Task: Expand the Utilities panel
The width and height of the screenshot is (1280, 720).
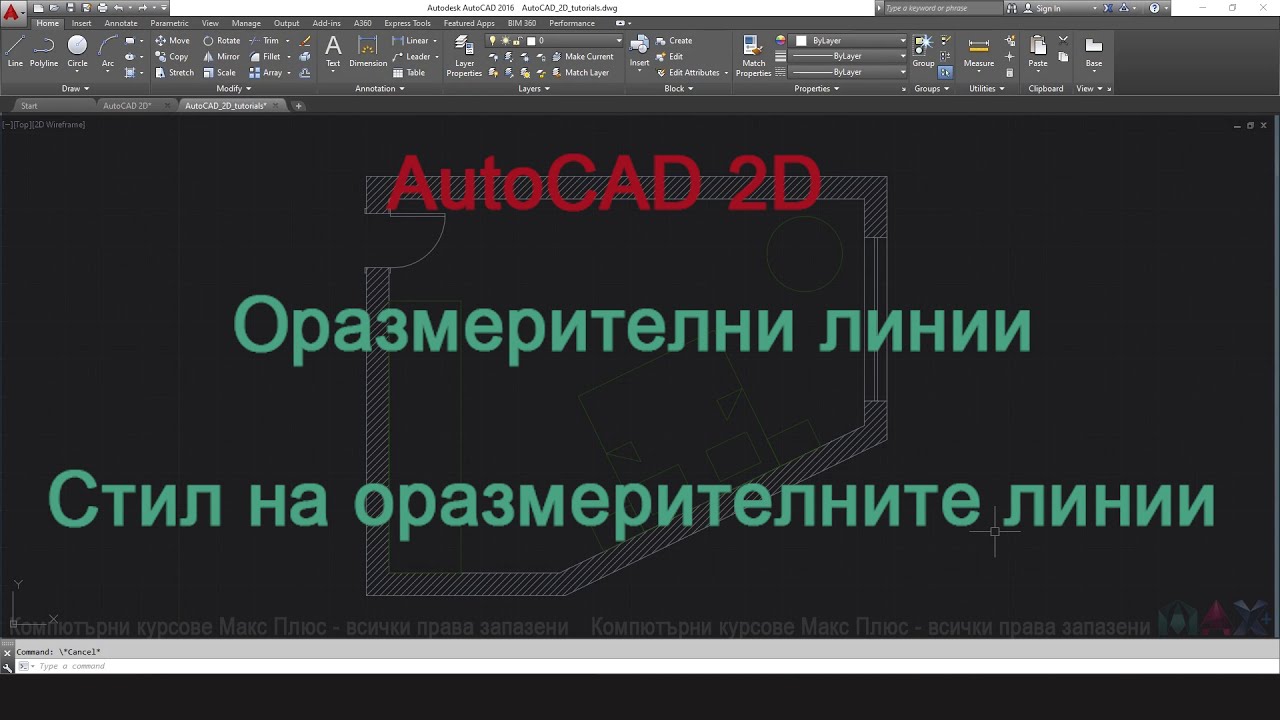Action: click(987, 88)
